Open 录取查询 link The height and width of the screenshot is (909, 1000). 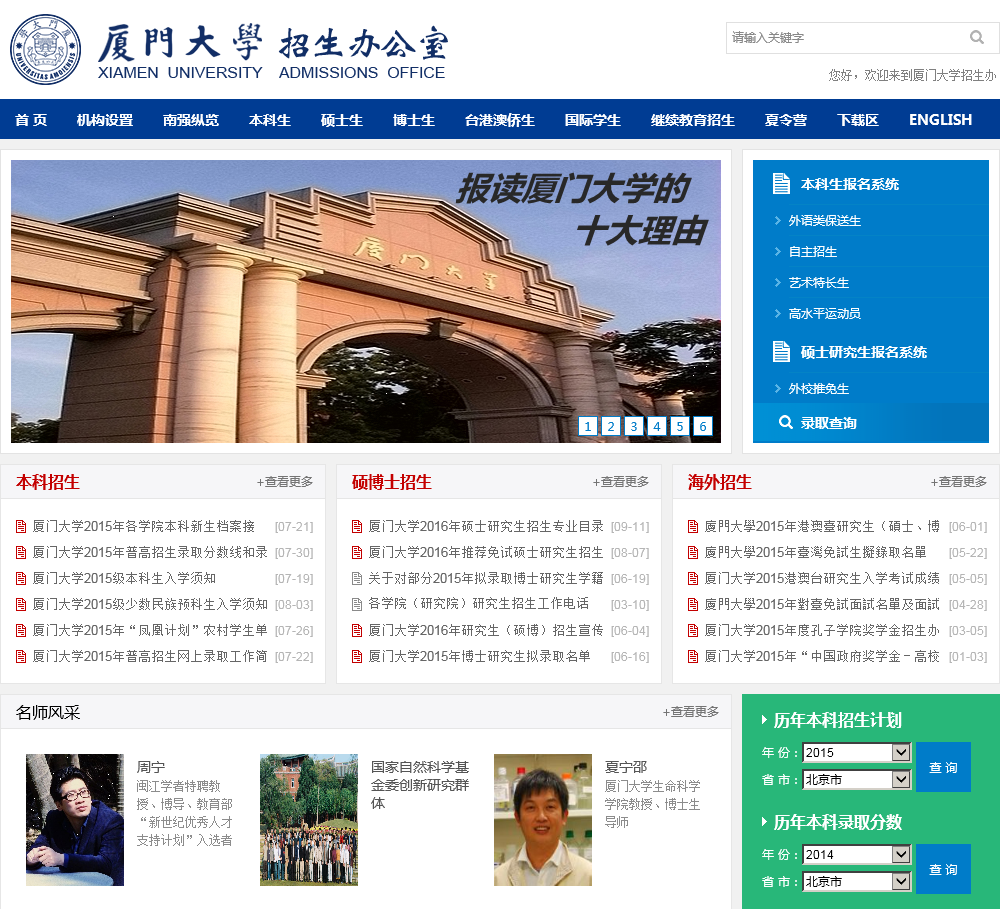click(828, 422)
